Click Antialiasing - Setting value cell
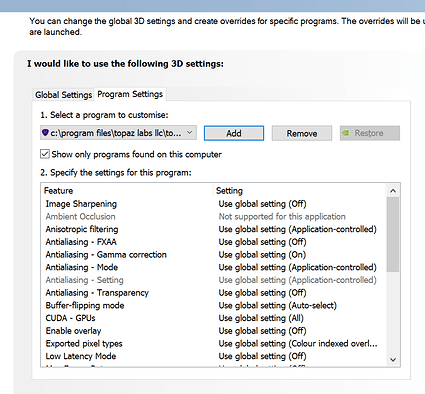The width and height of the screenshot is (425, 394). coord(297,280)
